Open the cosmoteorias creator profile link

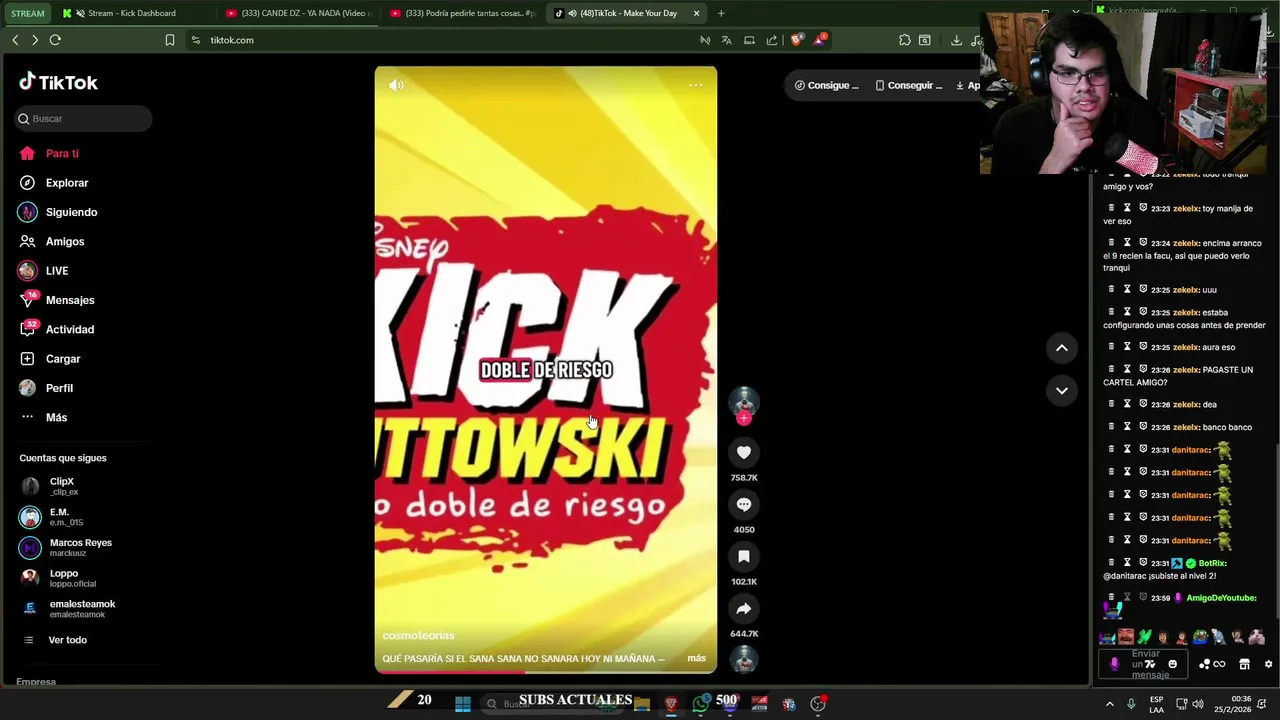418,635
